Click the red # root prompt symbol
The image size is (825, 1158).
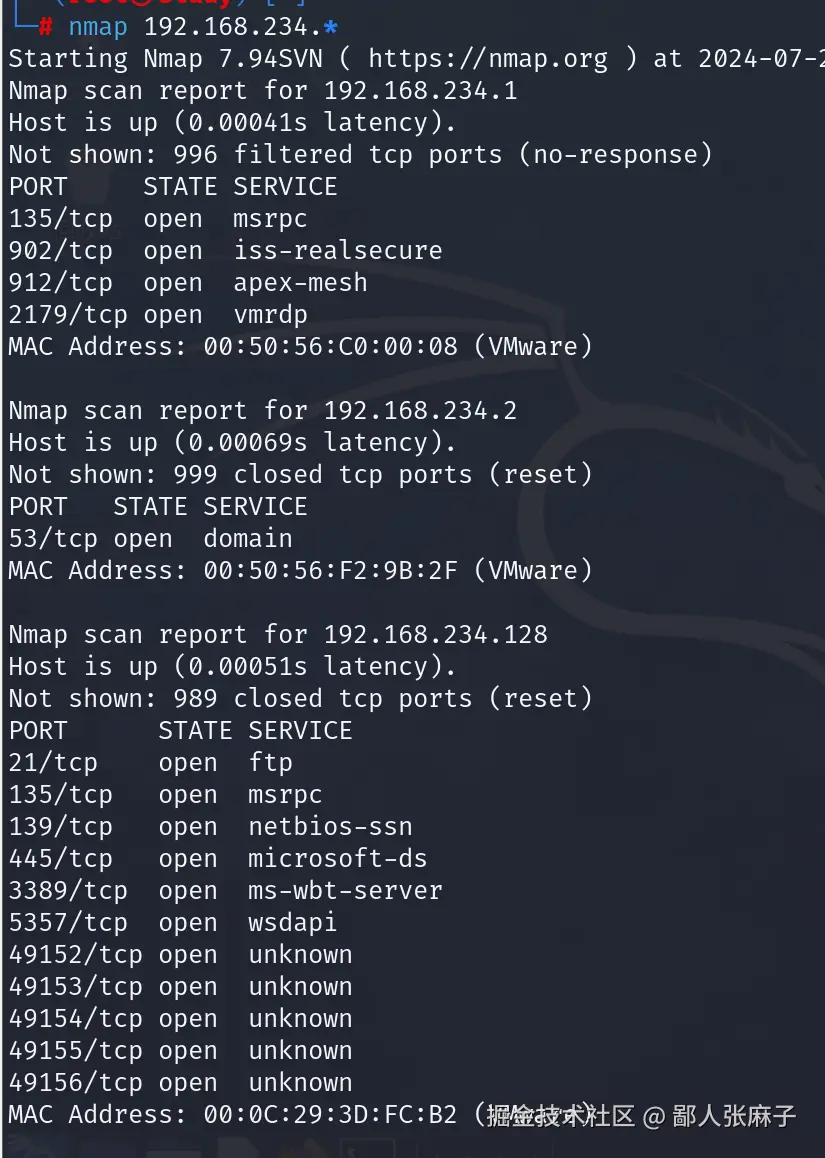(46, 27)
